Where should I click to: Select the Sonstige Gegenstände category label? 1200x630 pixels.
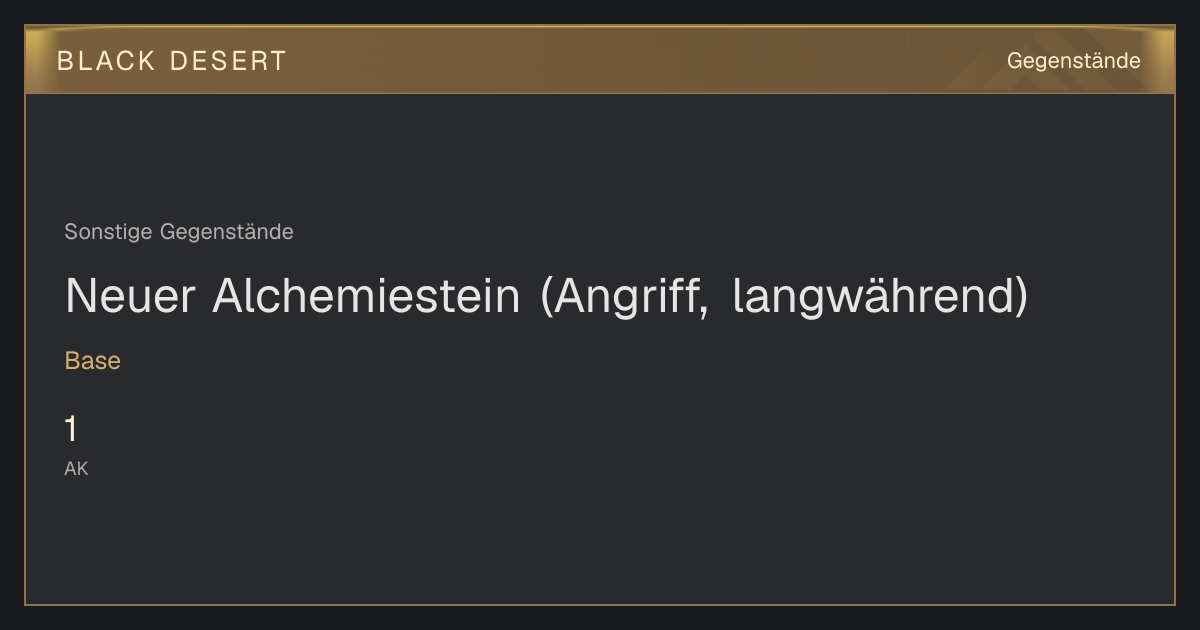[x=179, y=232]
